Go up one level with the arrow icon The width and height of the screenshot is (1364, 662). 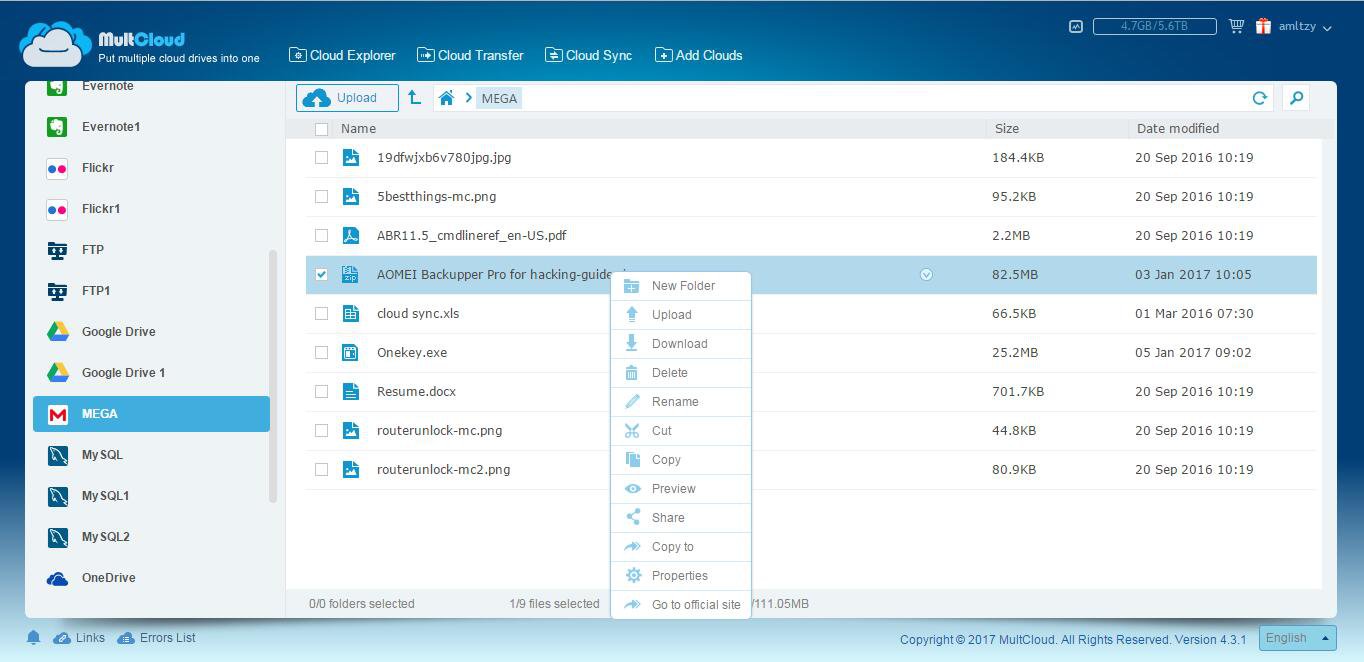pyautogui.click(x=414, y=98)
